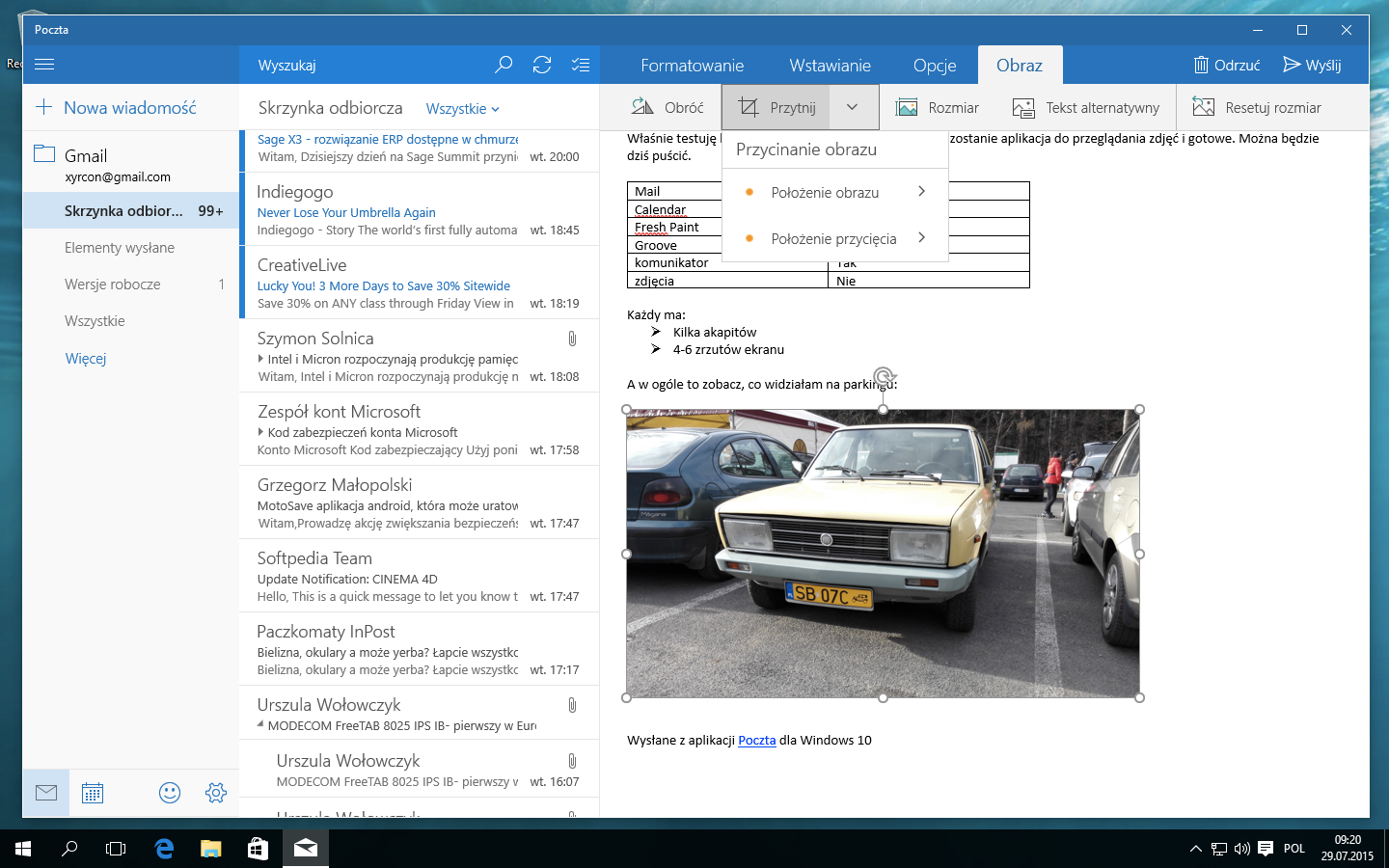This screenshot has height=868, width=1389.
Task: Open Tekst alternatywny option
Action: click(1086, 107)
